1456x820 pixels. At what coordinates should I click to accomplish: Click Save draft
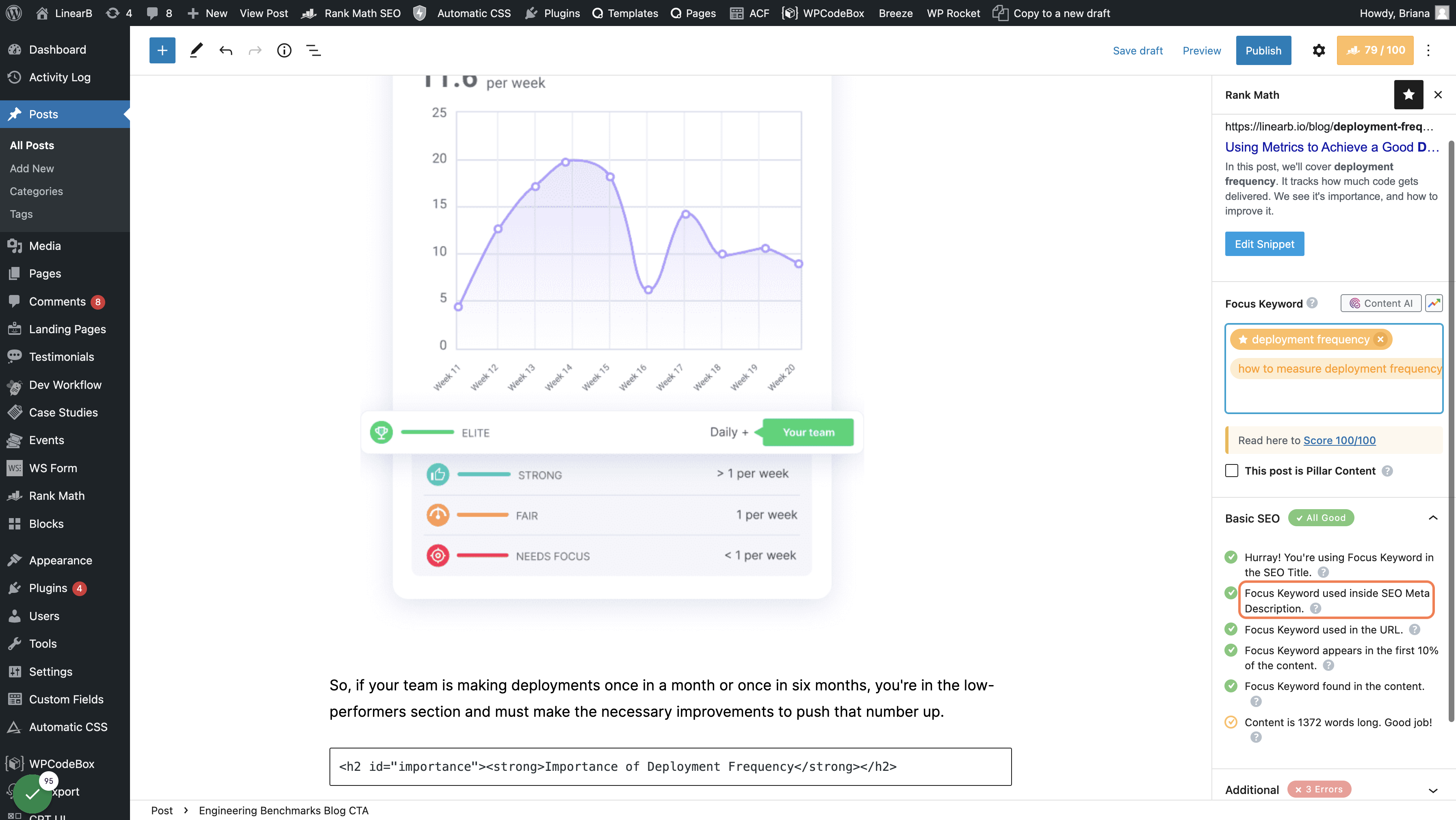click(1137, 50)
